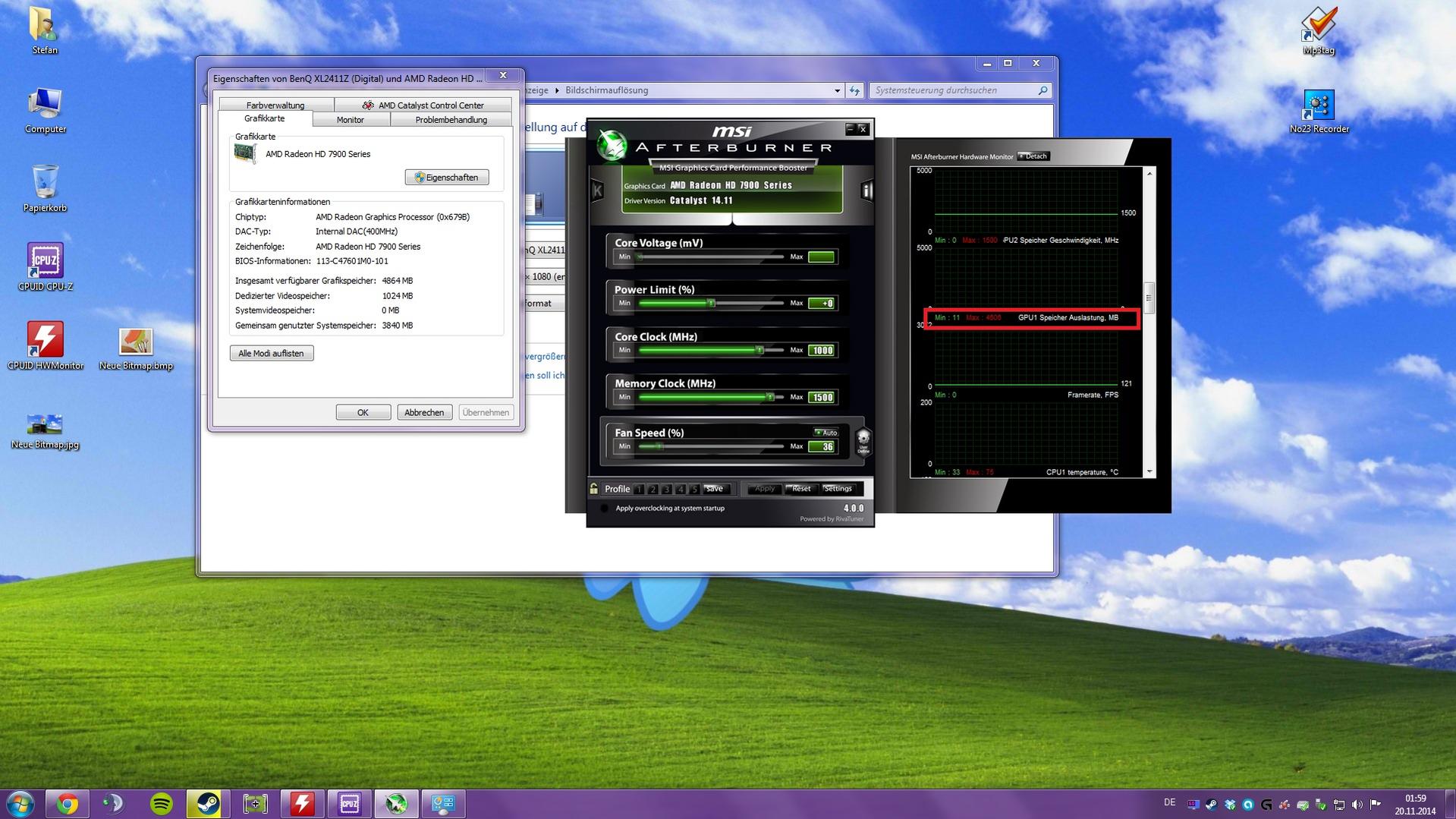Select the Mp3tag desktop shortcut
The width and height of the screenshot is (1456, 819).
click(x=1319, y=31)
